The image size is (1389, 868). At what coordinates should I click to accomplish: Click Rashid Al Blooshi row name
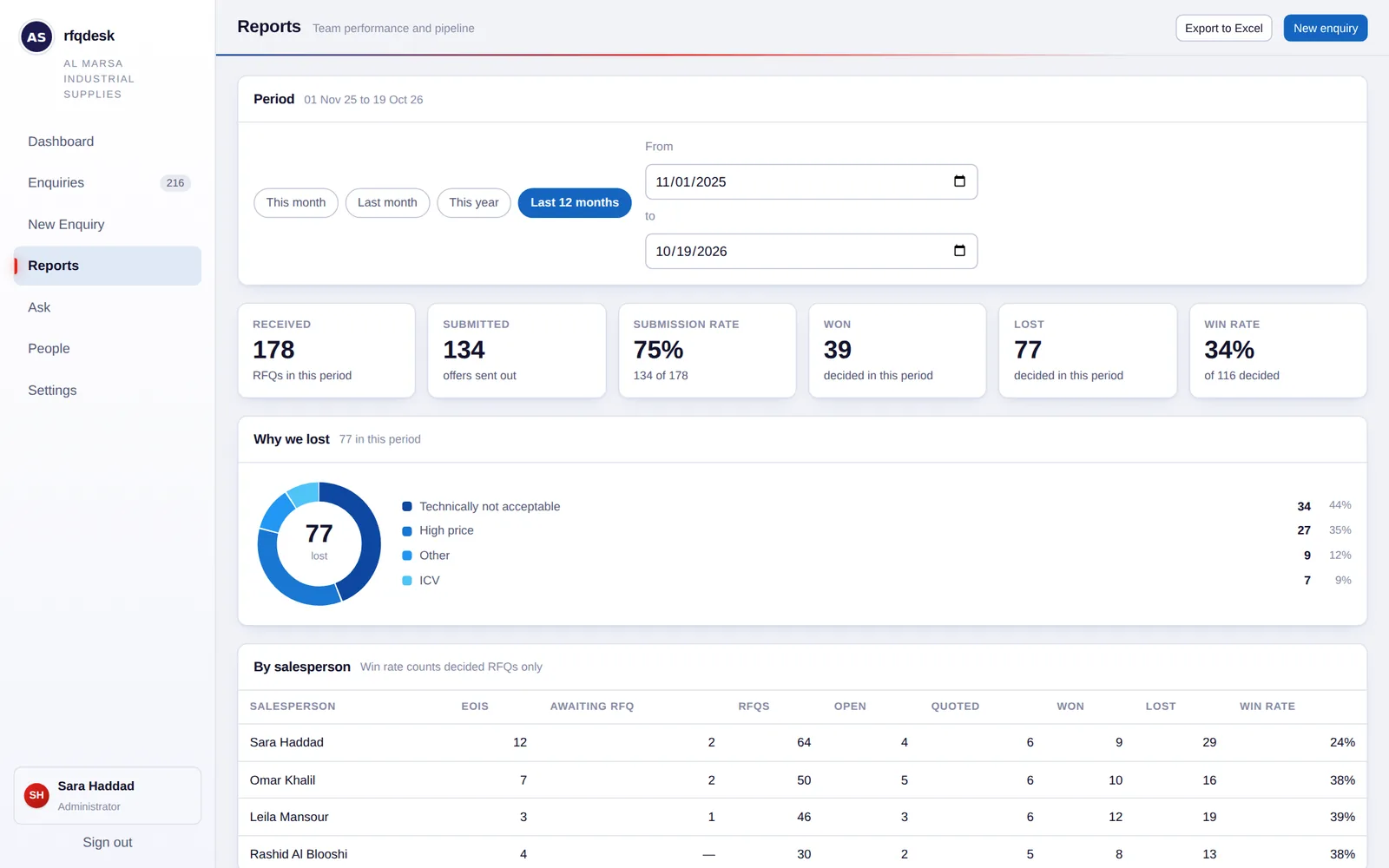click(x=299, y=854)
